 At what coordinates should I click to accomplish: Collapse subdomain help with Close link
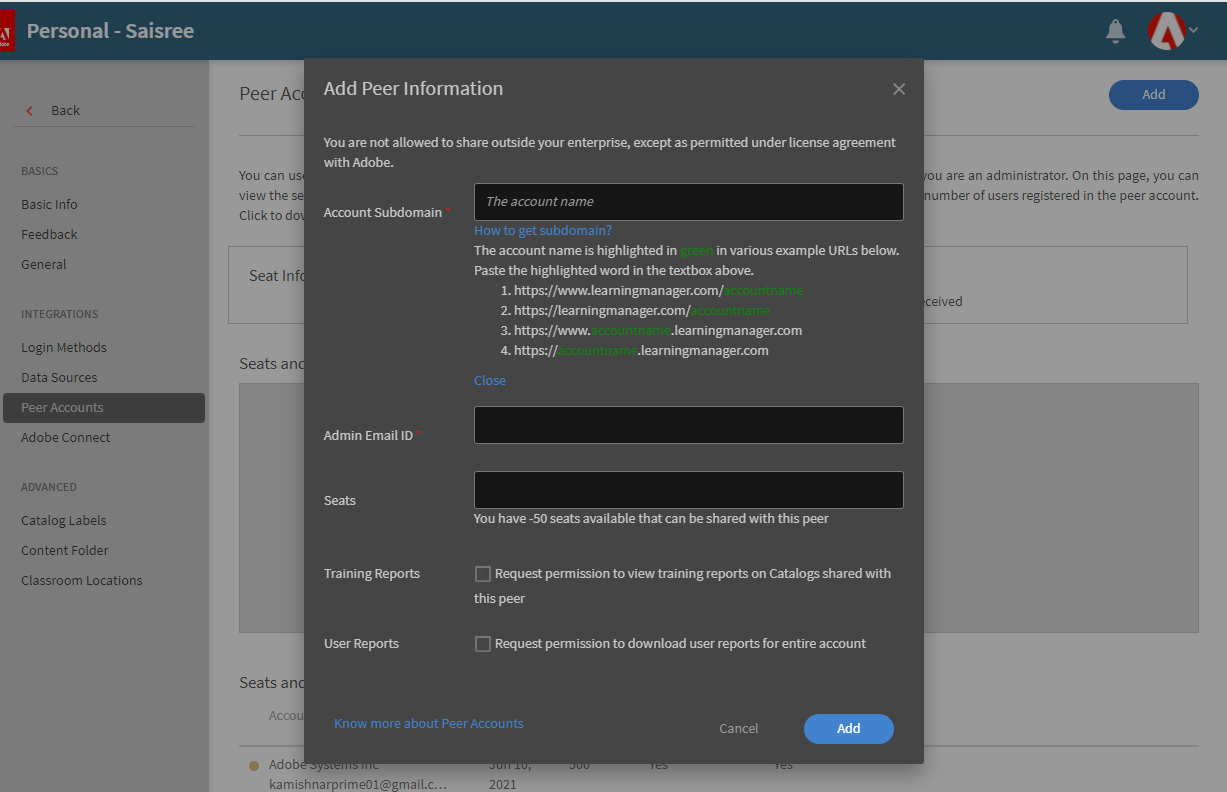click(x=490, y=381)
